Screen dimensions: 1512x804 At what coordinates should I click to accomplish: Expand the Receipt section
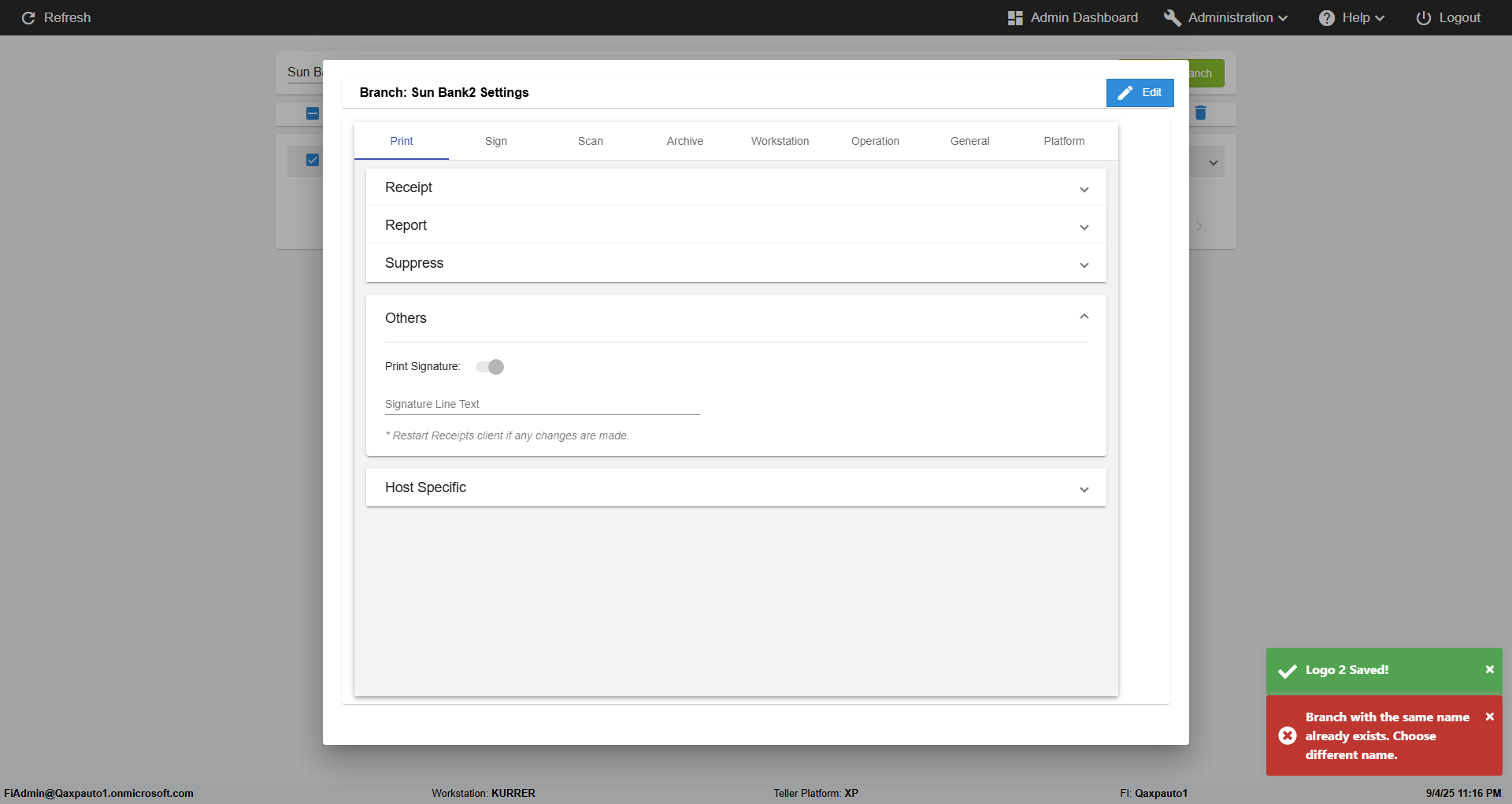pos(1084,189)
